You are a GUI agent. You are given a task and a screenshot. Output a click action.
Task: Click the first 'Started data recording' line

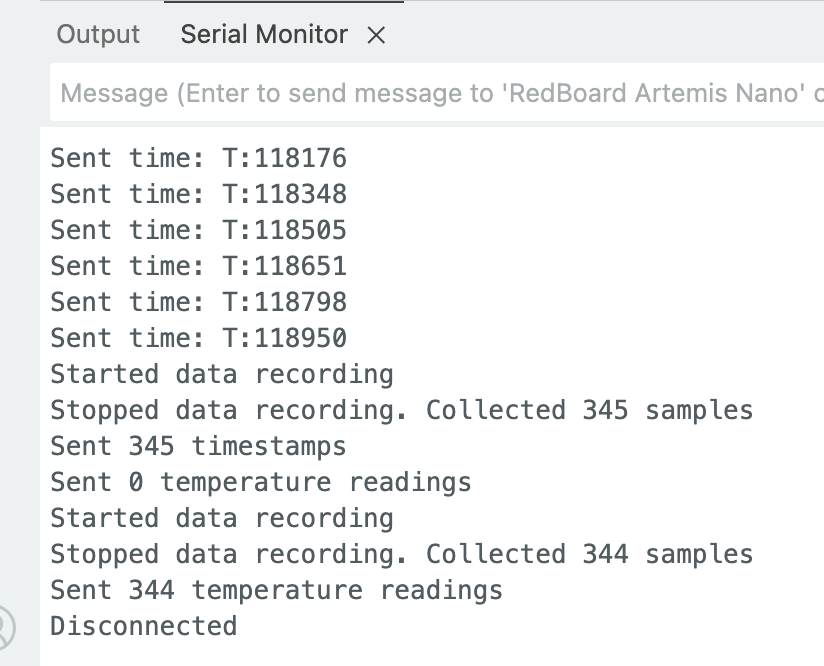[x=221, y=374]
